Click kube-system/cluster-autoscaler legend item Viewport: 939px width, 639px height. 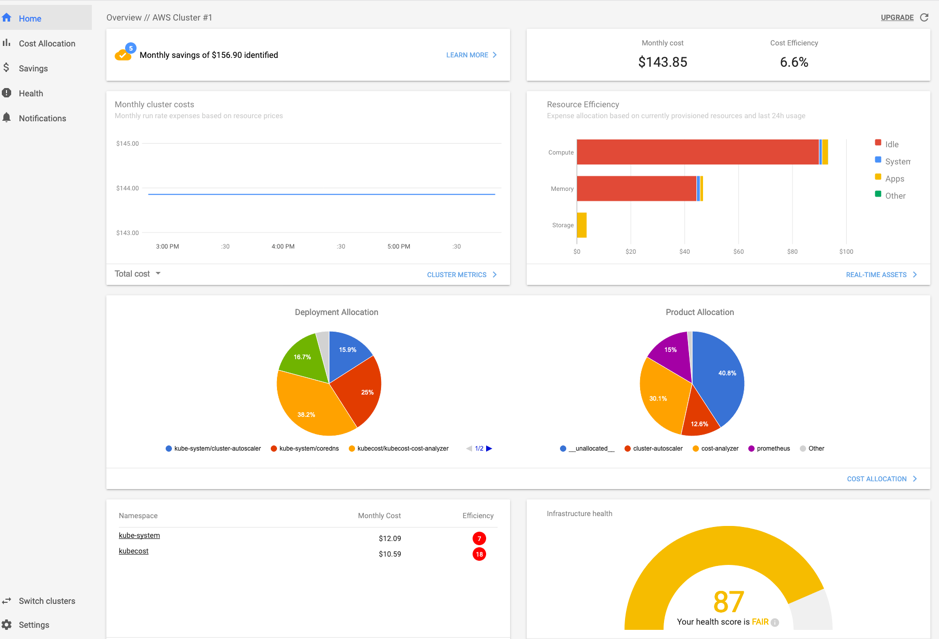pyautogui.click(x=213, y=448)
